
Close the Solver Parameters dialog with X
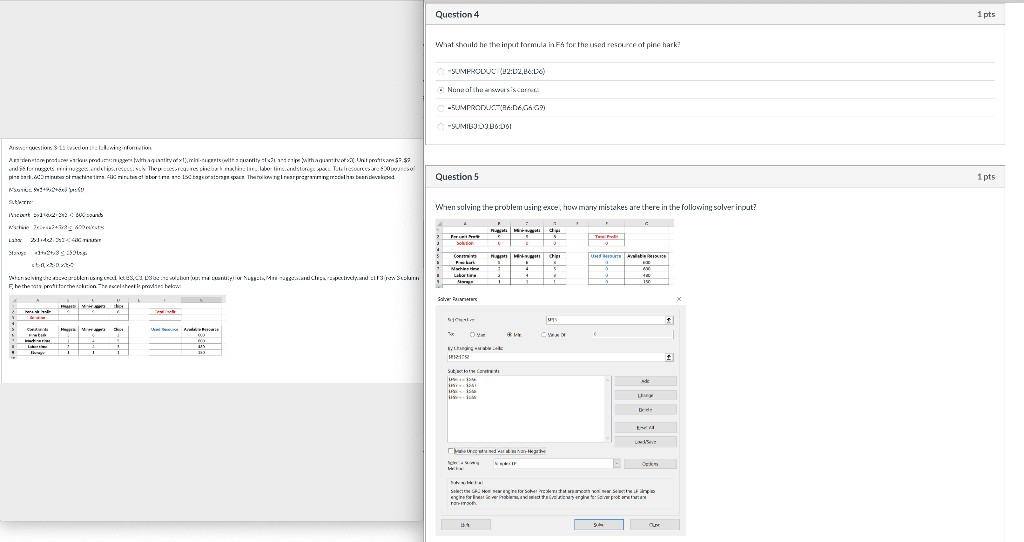(679, 299)
